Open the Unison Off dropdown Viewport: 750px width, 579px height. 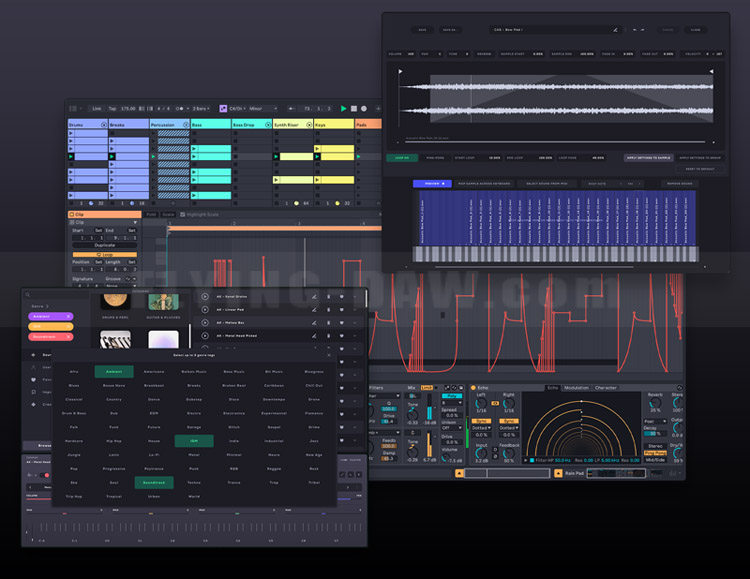click(452, 428)
